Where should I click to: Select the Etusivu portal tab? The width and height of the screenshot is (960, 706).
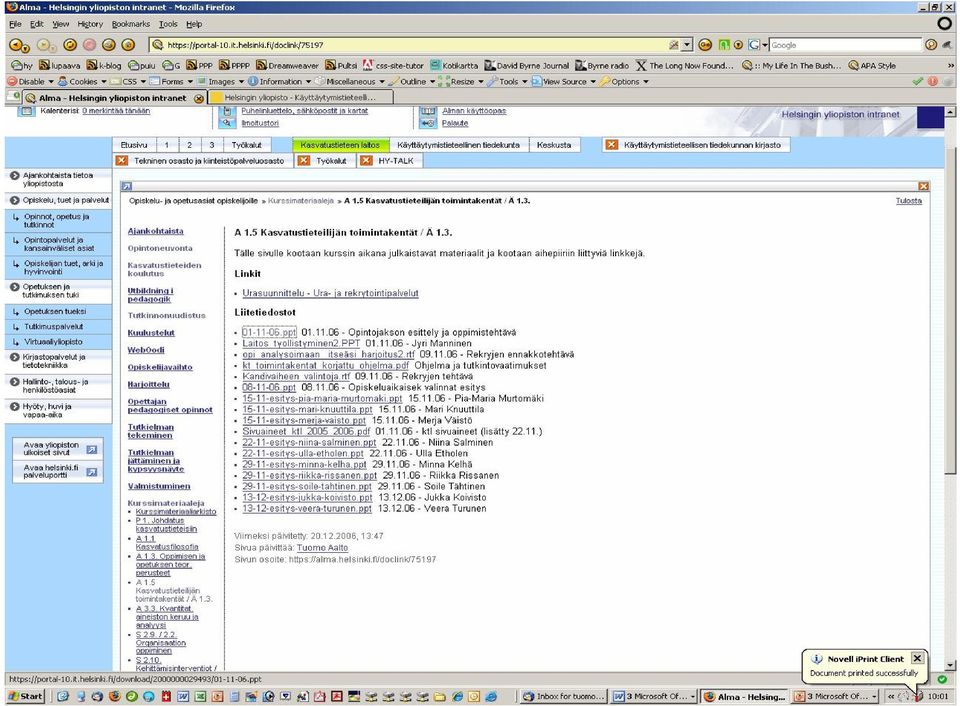pos(134,145)
